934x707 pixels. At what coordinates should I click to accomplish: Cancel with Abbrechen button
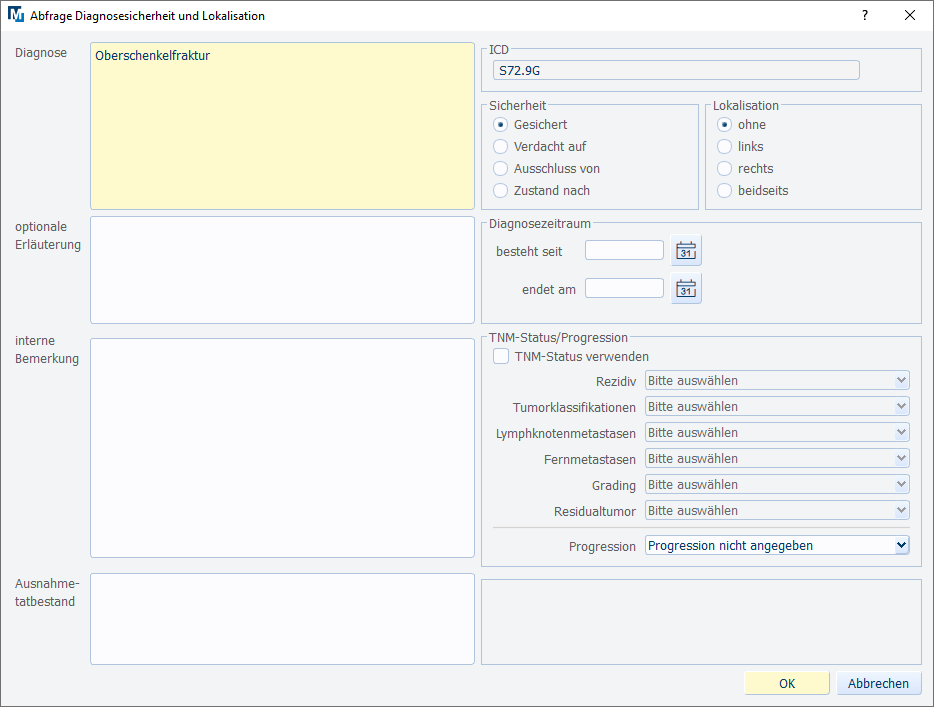click(879, 683)
